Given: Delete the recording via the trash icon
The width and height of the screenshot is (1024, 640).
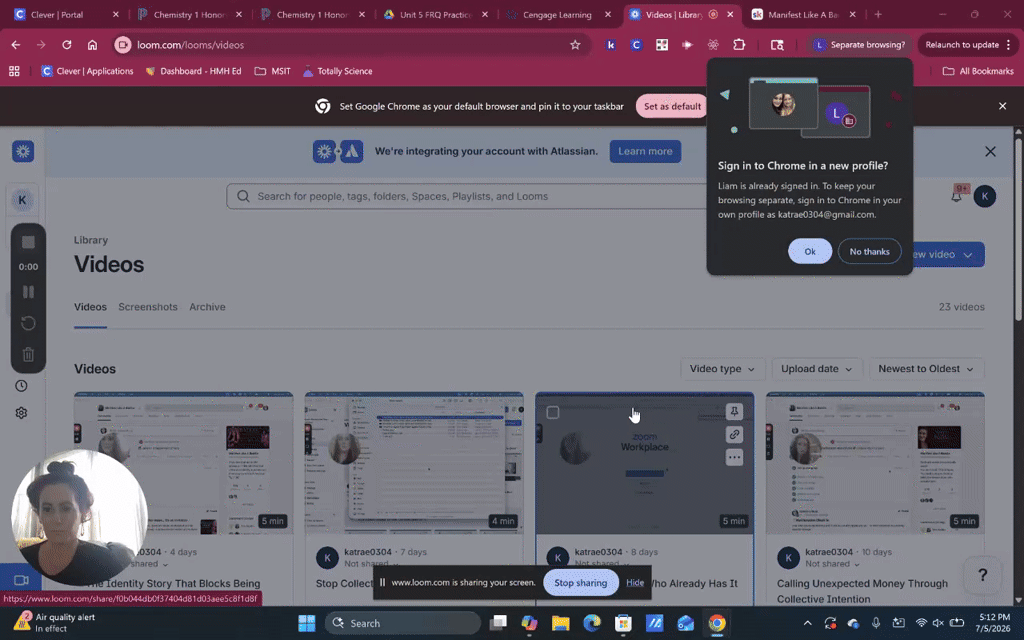Looking at the screenshot, I should tap(28, 355).
